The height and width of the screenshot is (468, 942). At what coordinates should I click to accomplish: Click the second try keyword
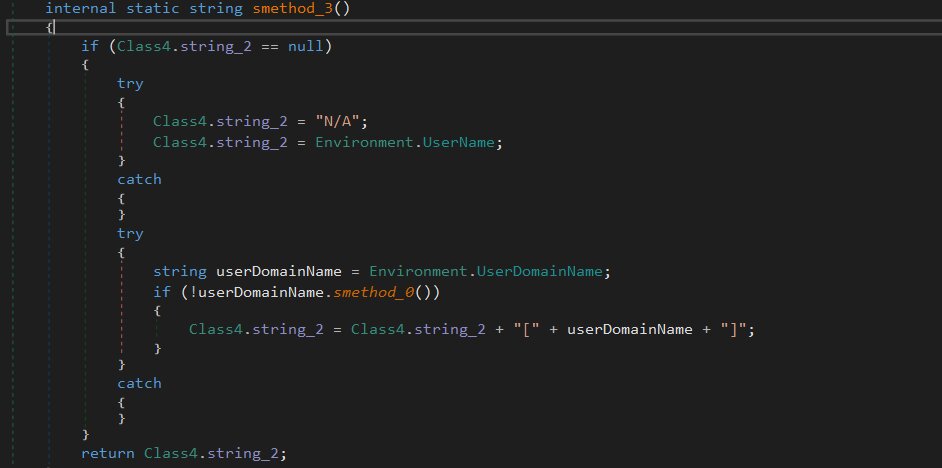coord(130,234)
